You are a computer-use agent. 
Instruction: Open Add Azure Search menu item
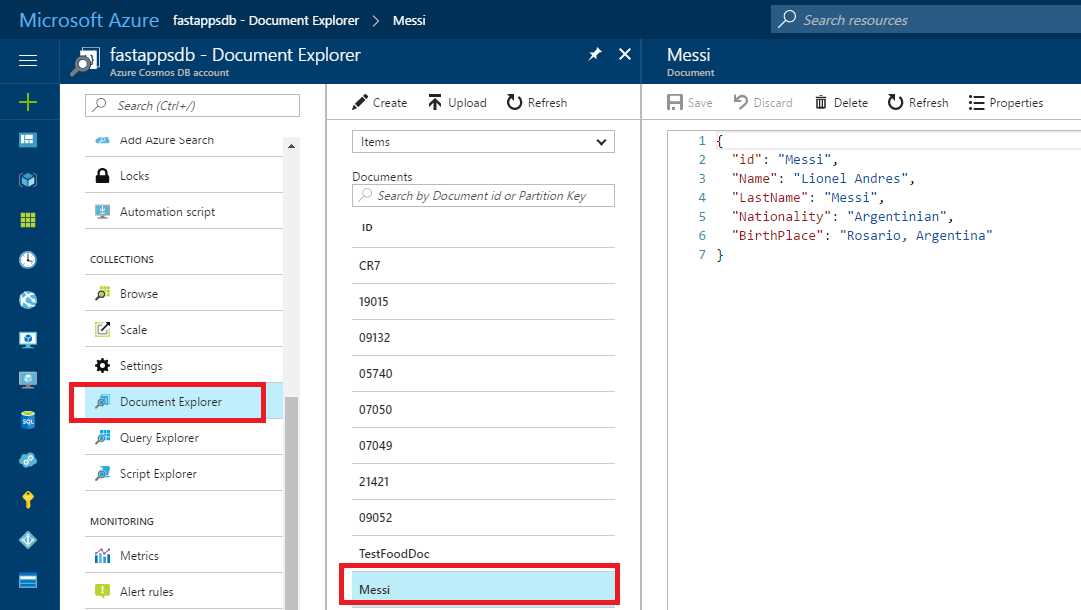pos(184,140)
